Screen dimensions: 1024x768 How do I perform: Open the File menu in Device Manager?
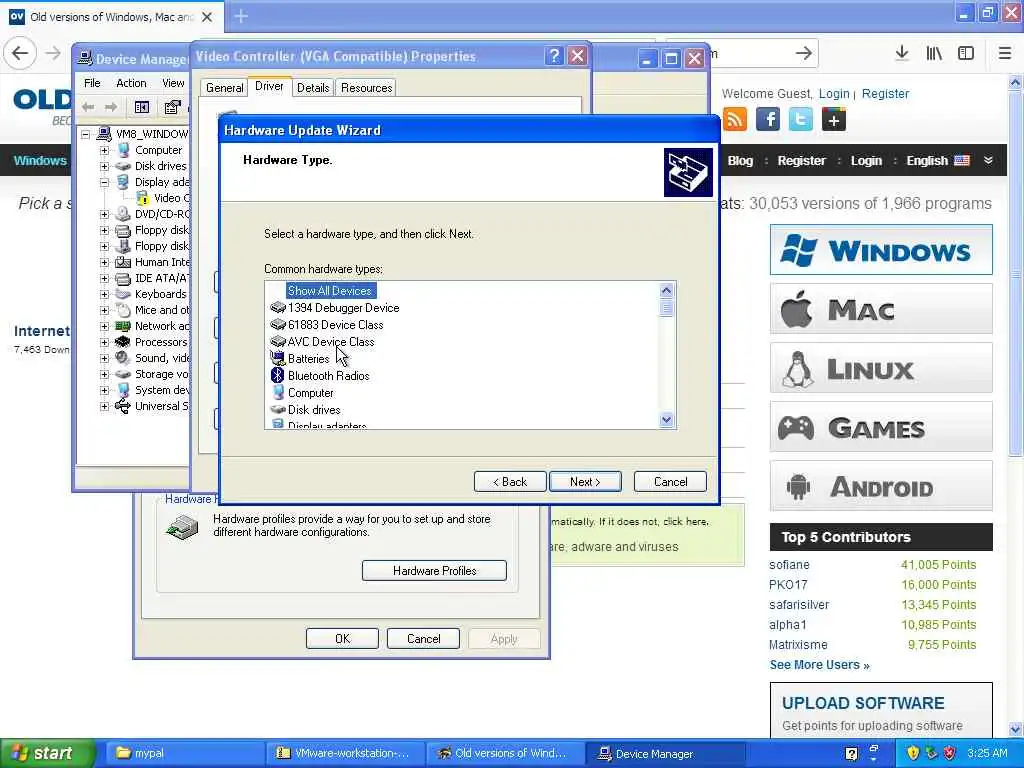click(x=92, y=83)
